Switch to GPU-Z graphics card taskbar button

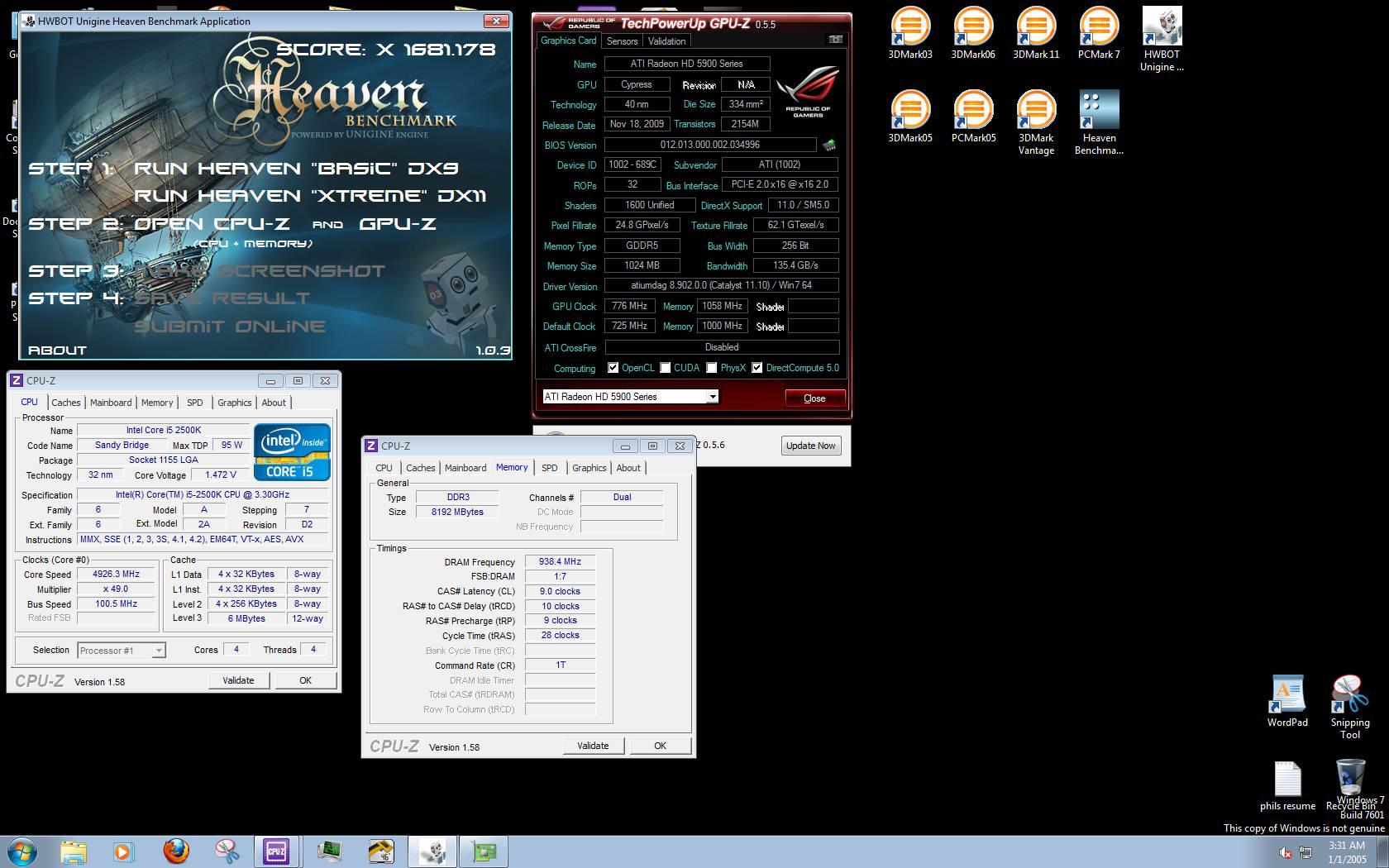[x=483, y=851]
